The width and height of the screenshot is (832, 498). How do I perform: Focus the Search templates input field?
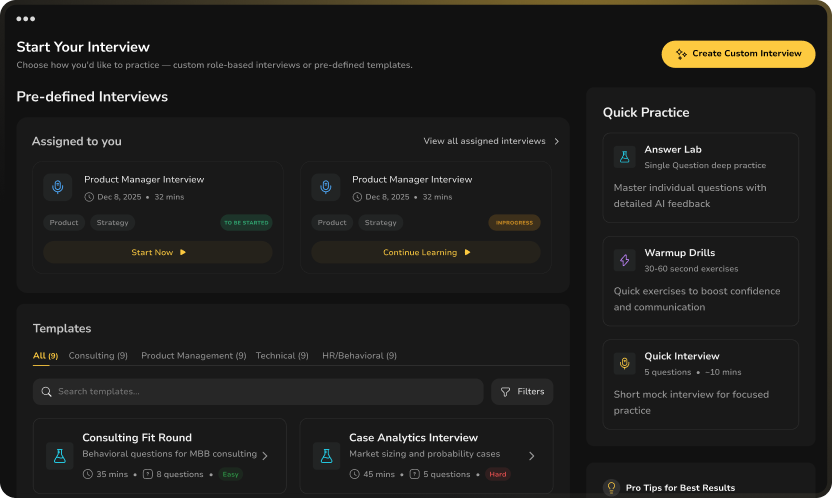point(258,392)
